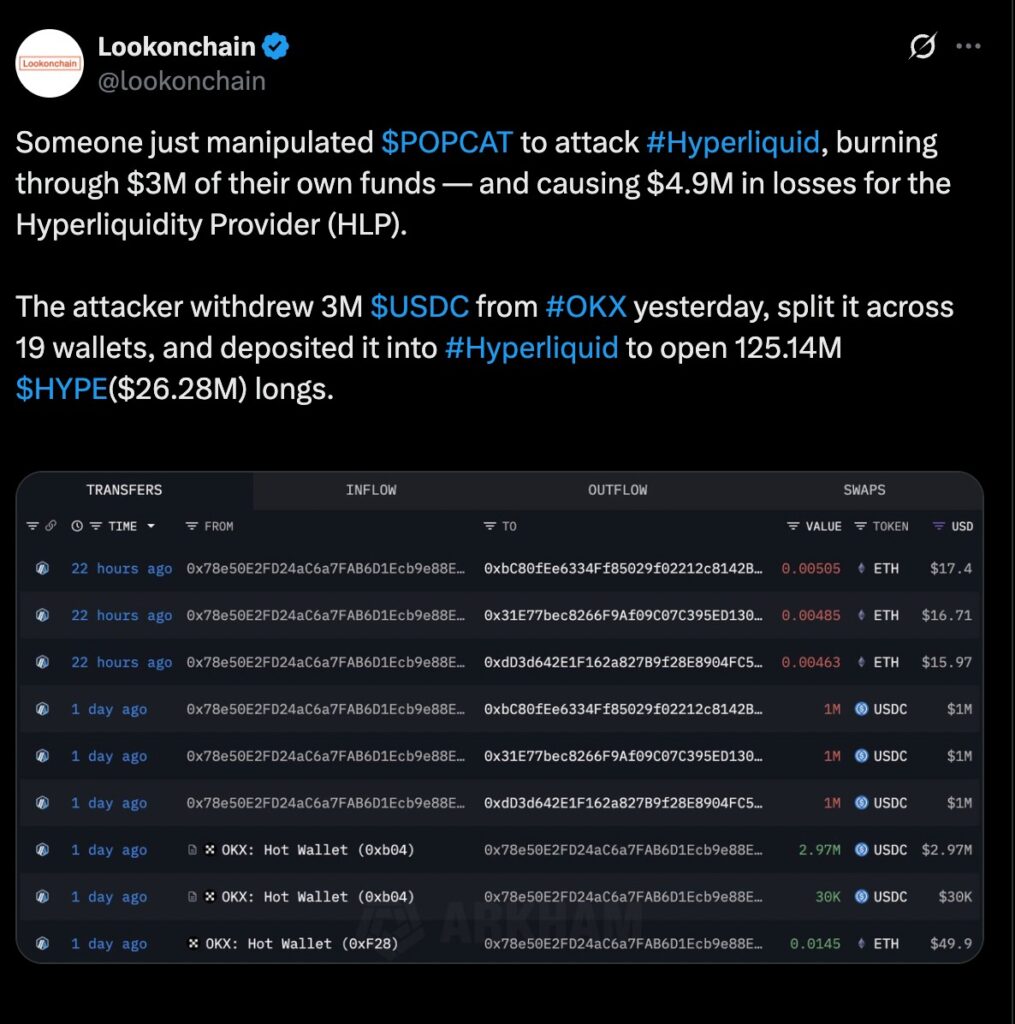Click the chain-link icon in the table header
The image size is (1015, 1024).
(51, 526)
